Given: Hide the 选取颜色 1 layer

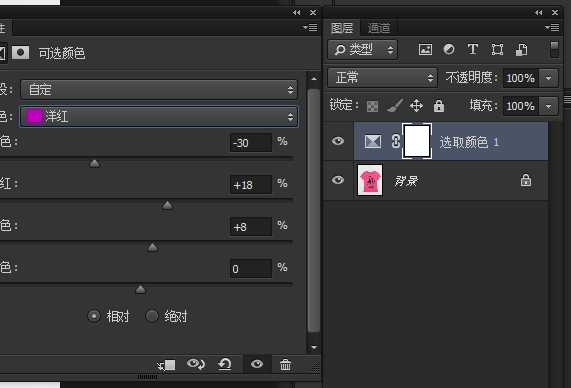Looking at the screenshot, I should [x=338, y=141].
